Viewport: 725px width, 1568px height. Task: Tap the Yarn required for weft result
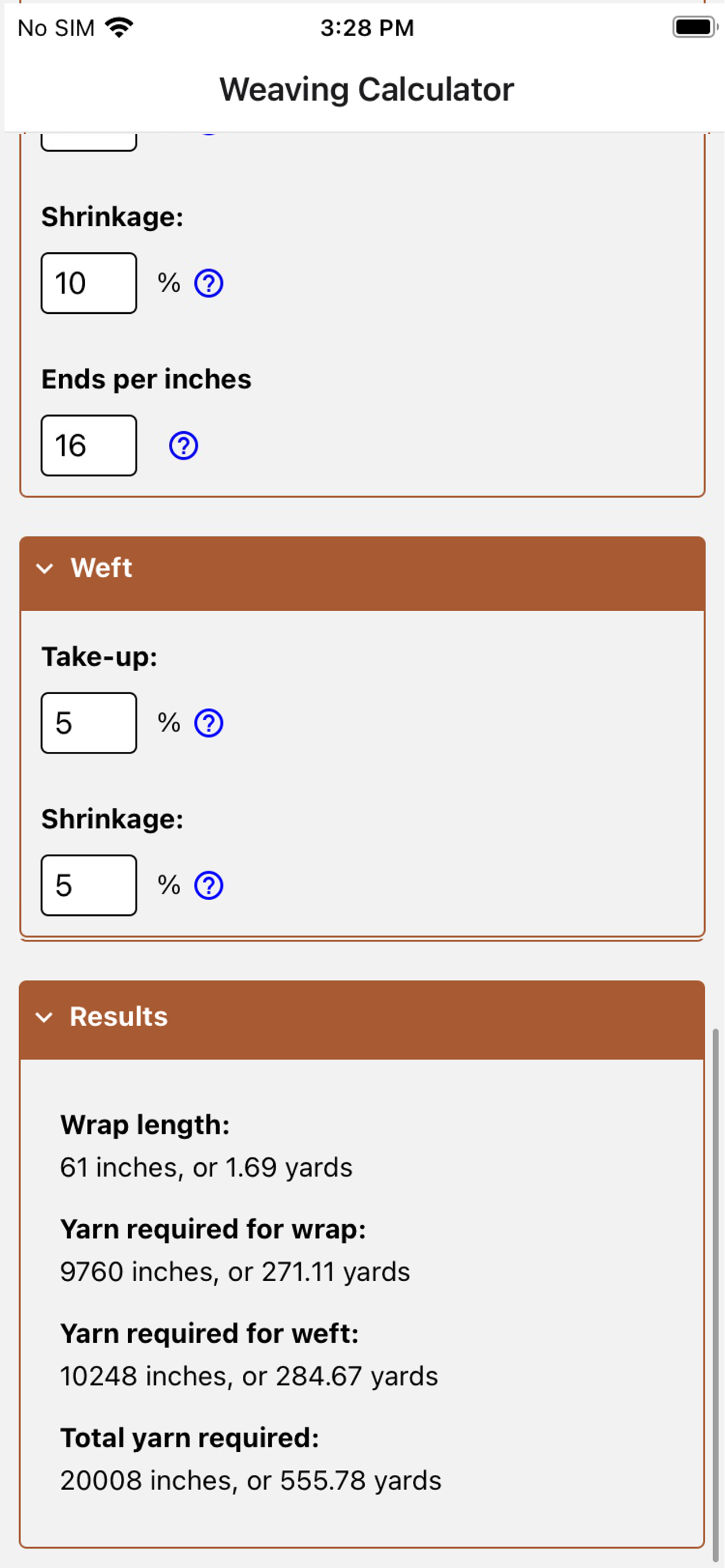pyautogui.click(x=249, y=1377)
